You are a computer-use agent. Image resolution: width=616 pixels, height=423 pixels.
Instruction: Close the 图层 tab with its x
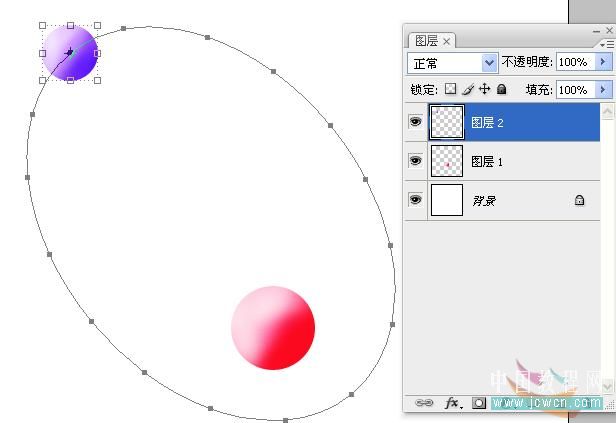pyautogui.click(x=447, y=41)
